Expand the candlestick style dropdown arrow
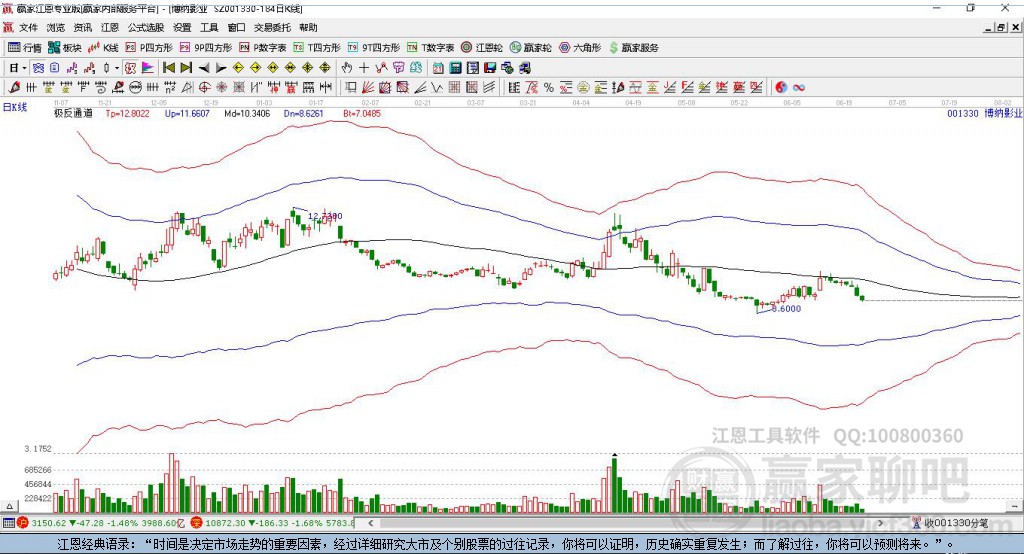The image size is (1024, 554). (x=117, y=67)
